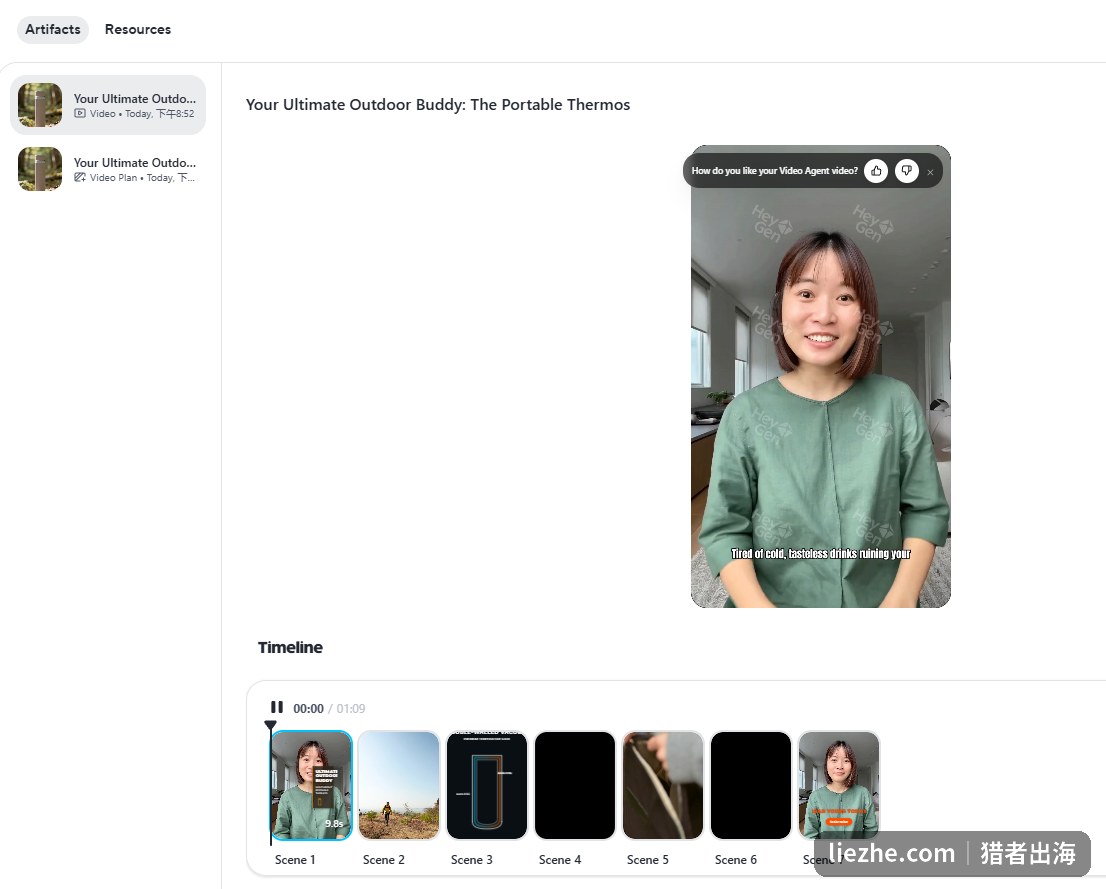Select the black Scene 6 thumbnail
Viewport: 1106px width, 889px height.
pos(750,785)
